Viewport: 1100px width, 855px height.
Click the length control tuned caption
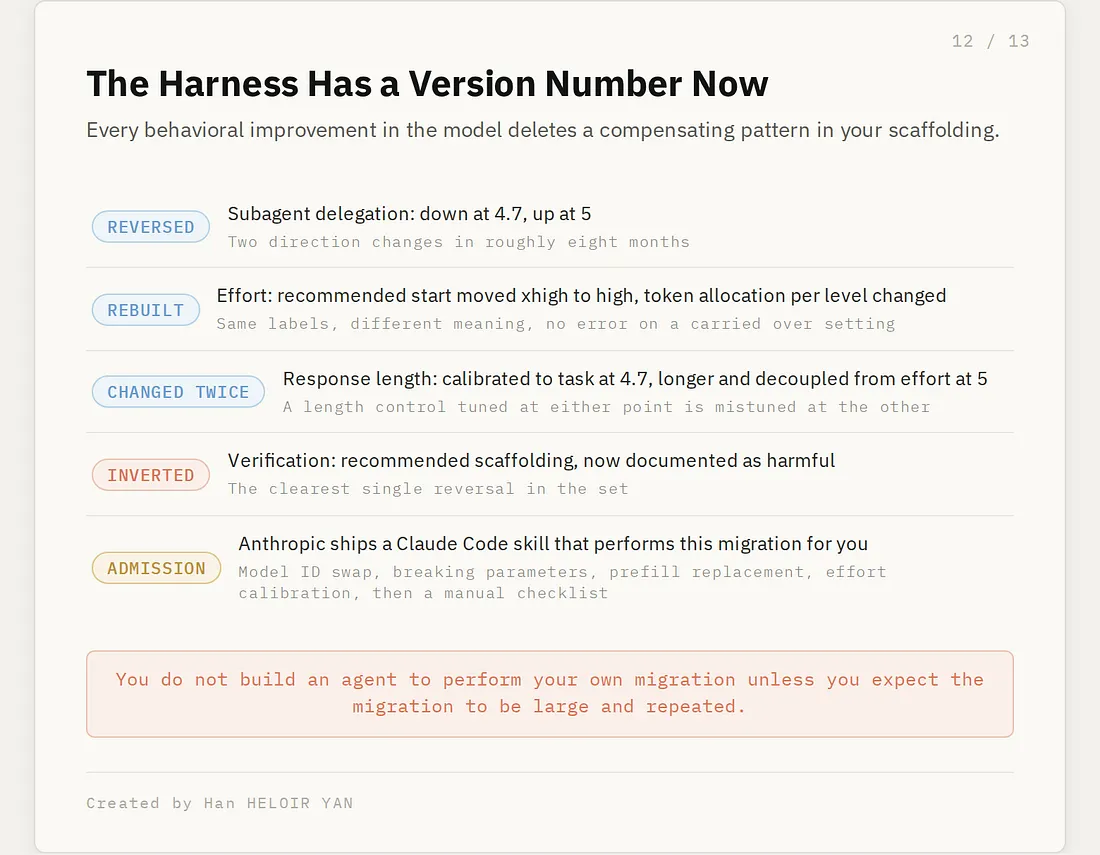coord(607,407)
